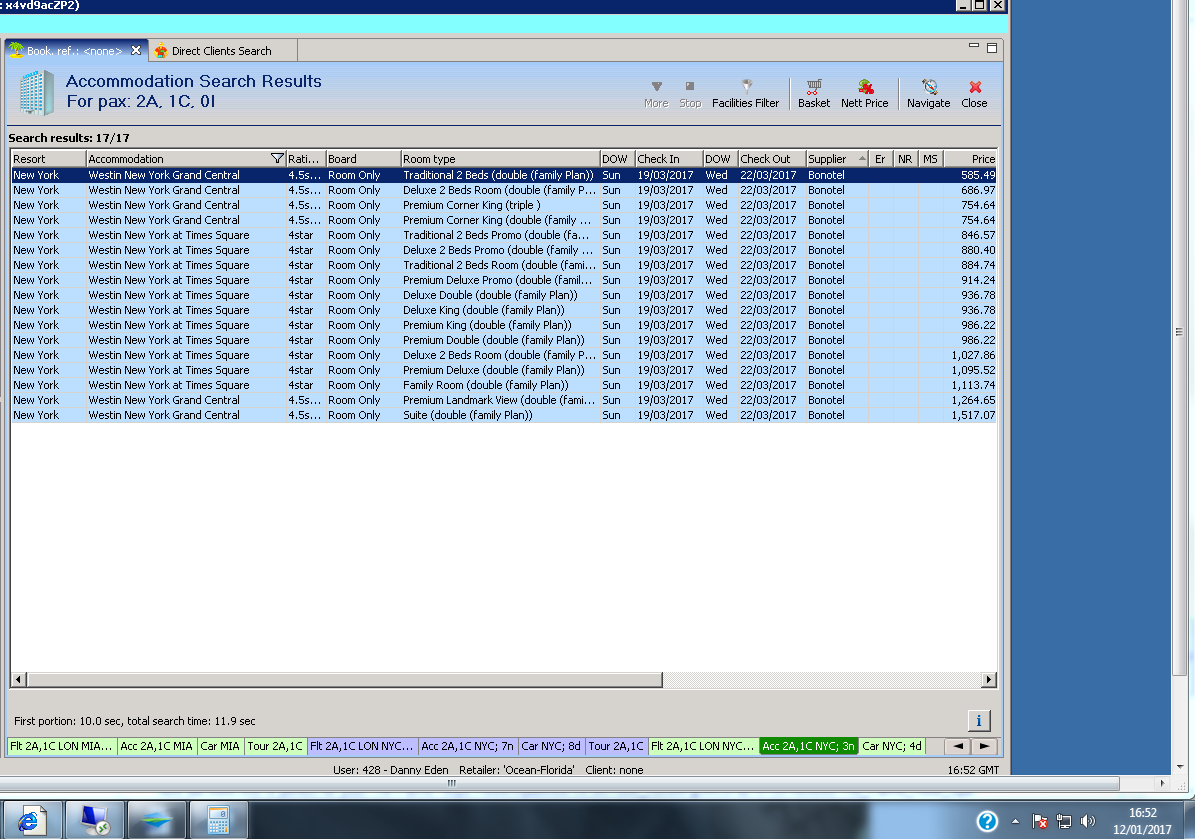Open the calculator taskbar icon
The height and width of the screenshot is (839, 1195).
[x=218, y=820]
